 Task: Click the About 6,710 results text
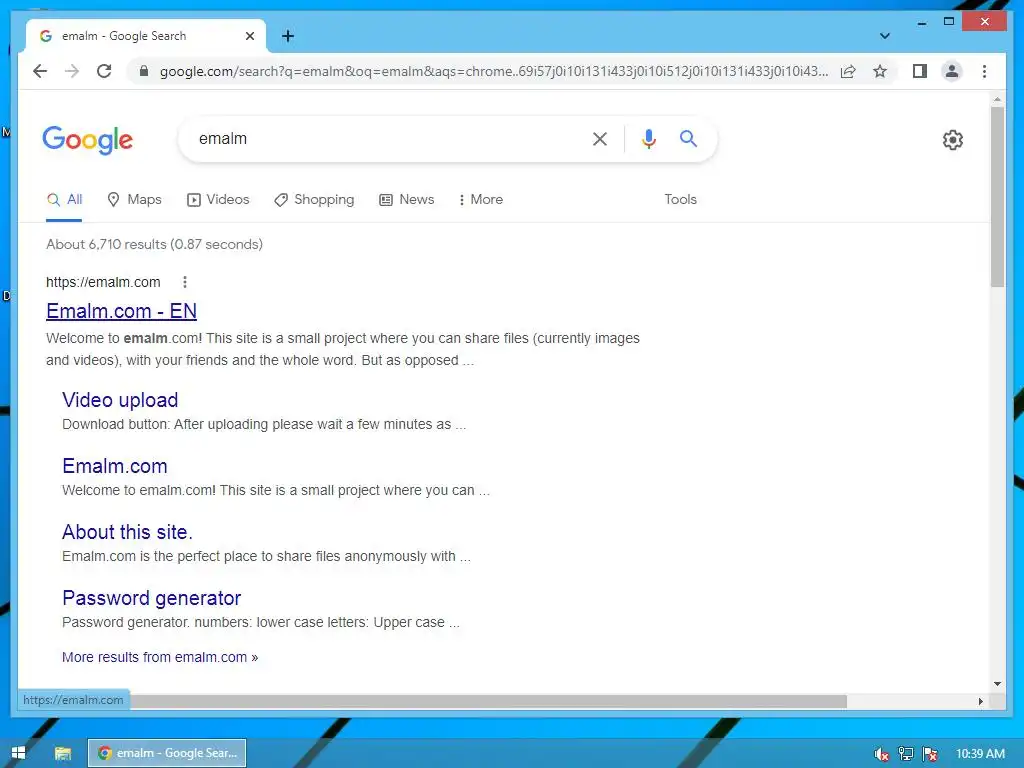click(x=154, y=244)
